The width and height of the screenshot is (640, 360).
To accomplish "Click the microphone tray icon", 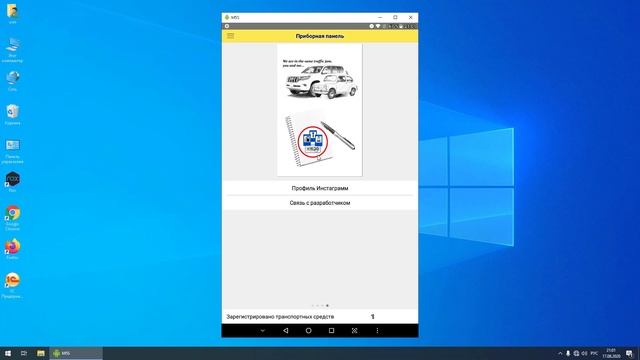I will tap(568, 353).
